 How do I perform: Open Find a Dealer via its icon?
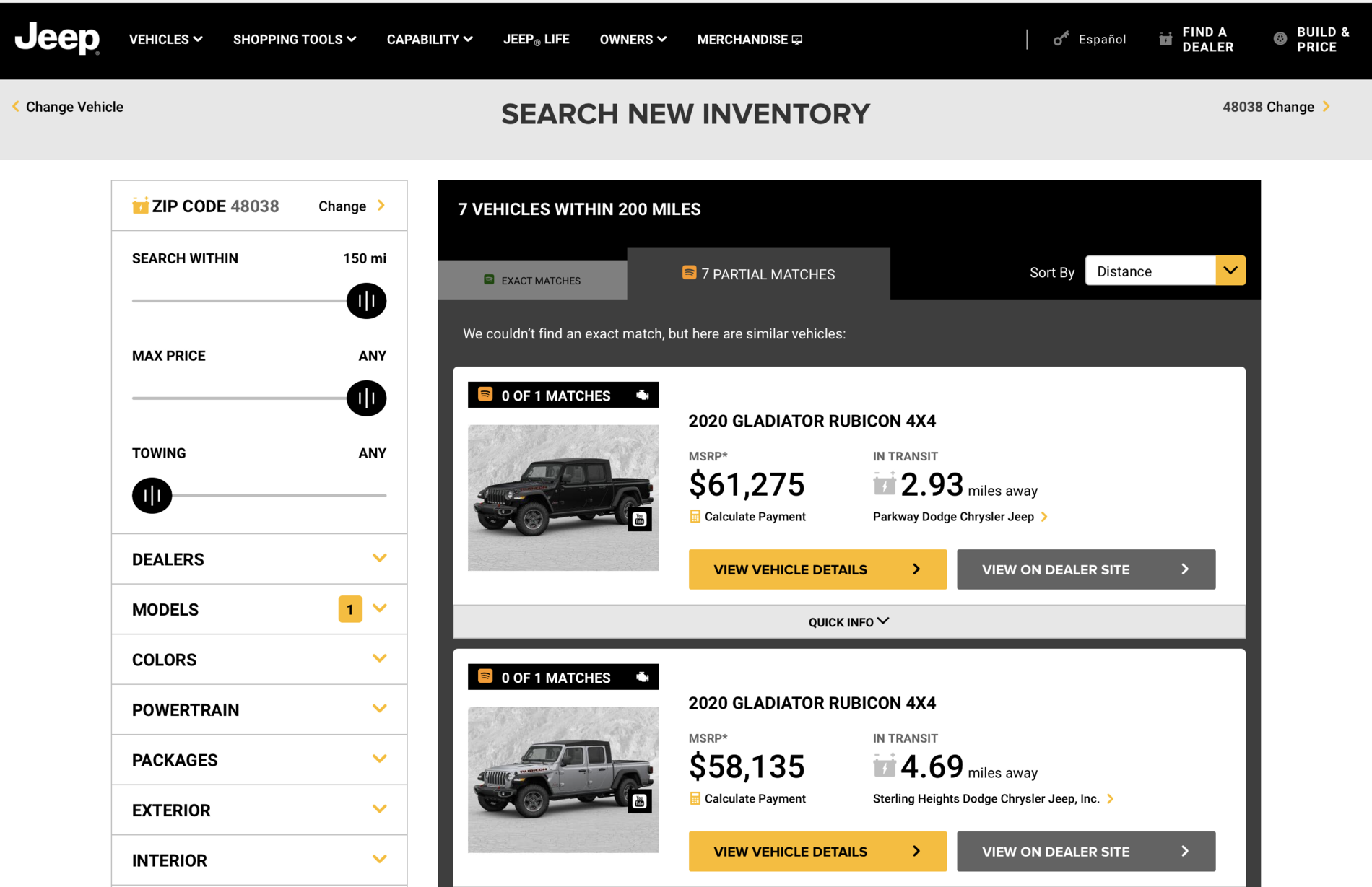click(x=1165, y=39)
